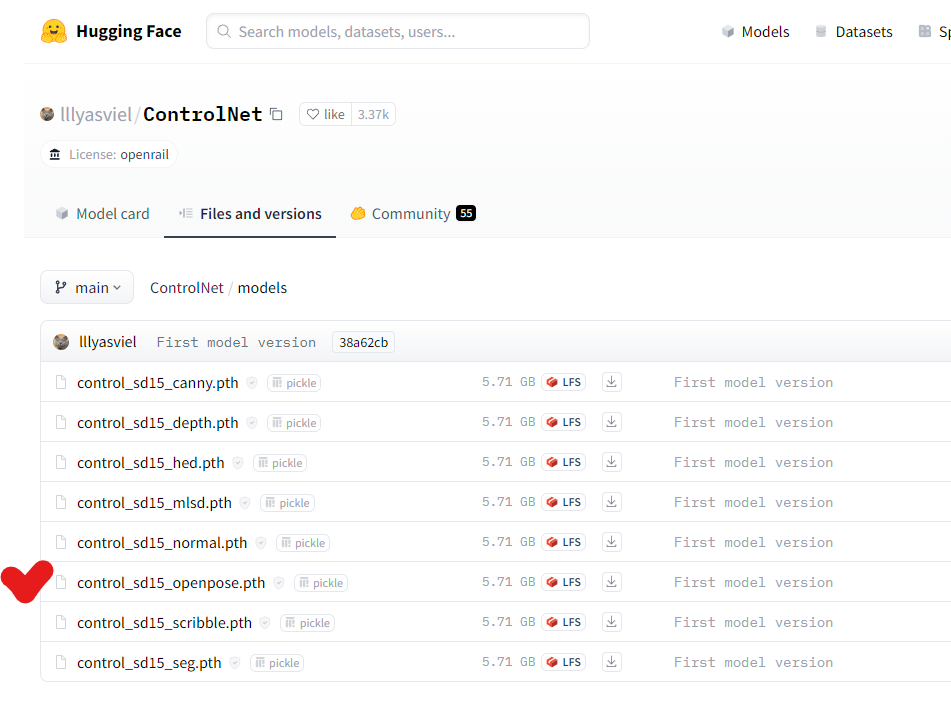
Task: Open the Community tab
Action: coord(413,214)
